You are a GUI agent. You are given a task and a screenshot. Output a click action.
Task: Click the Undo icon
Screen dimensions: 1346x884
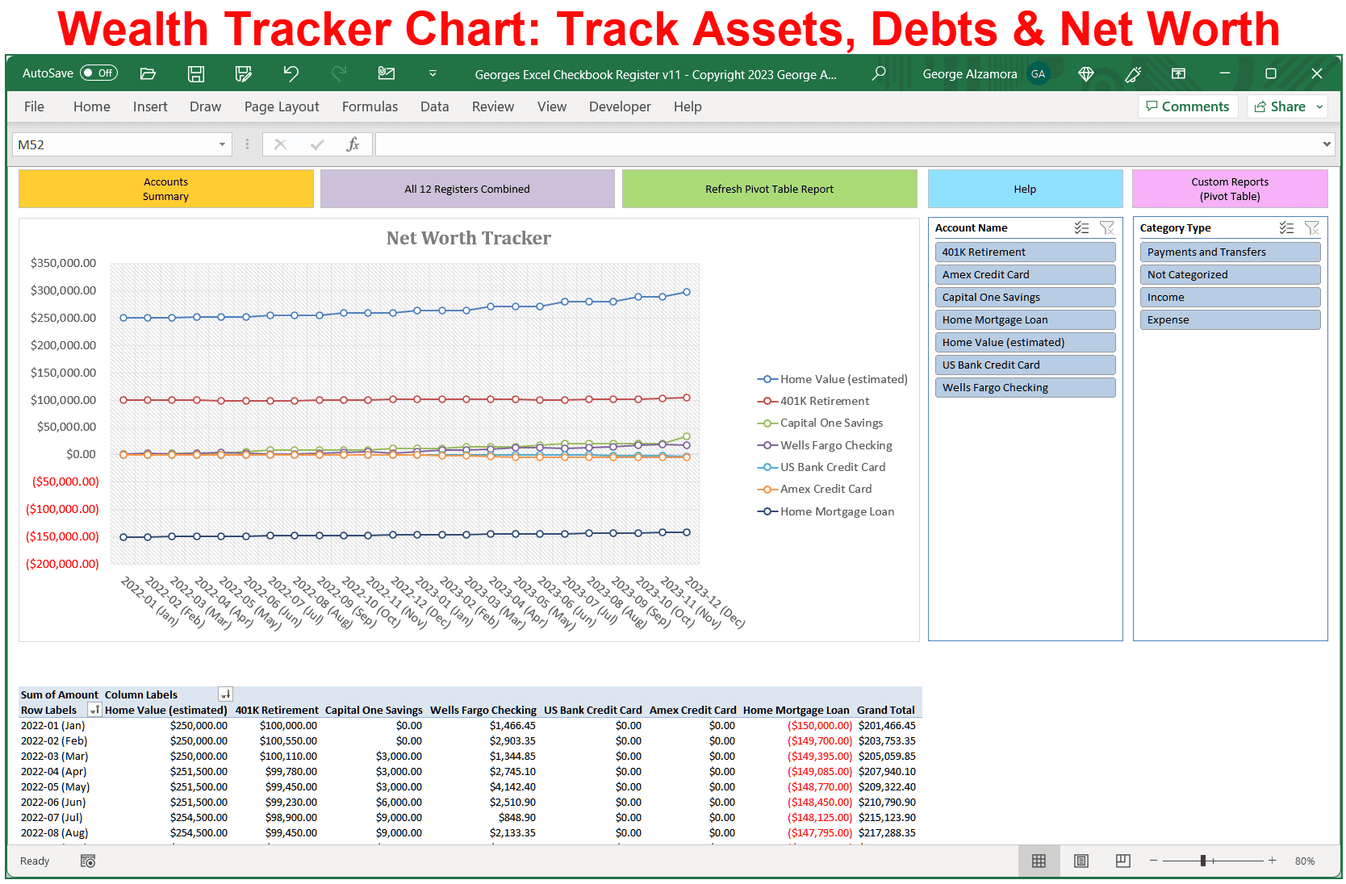[x=290, y=73]
